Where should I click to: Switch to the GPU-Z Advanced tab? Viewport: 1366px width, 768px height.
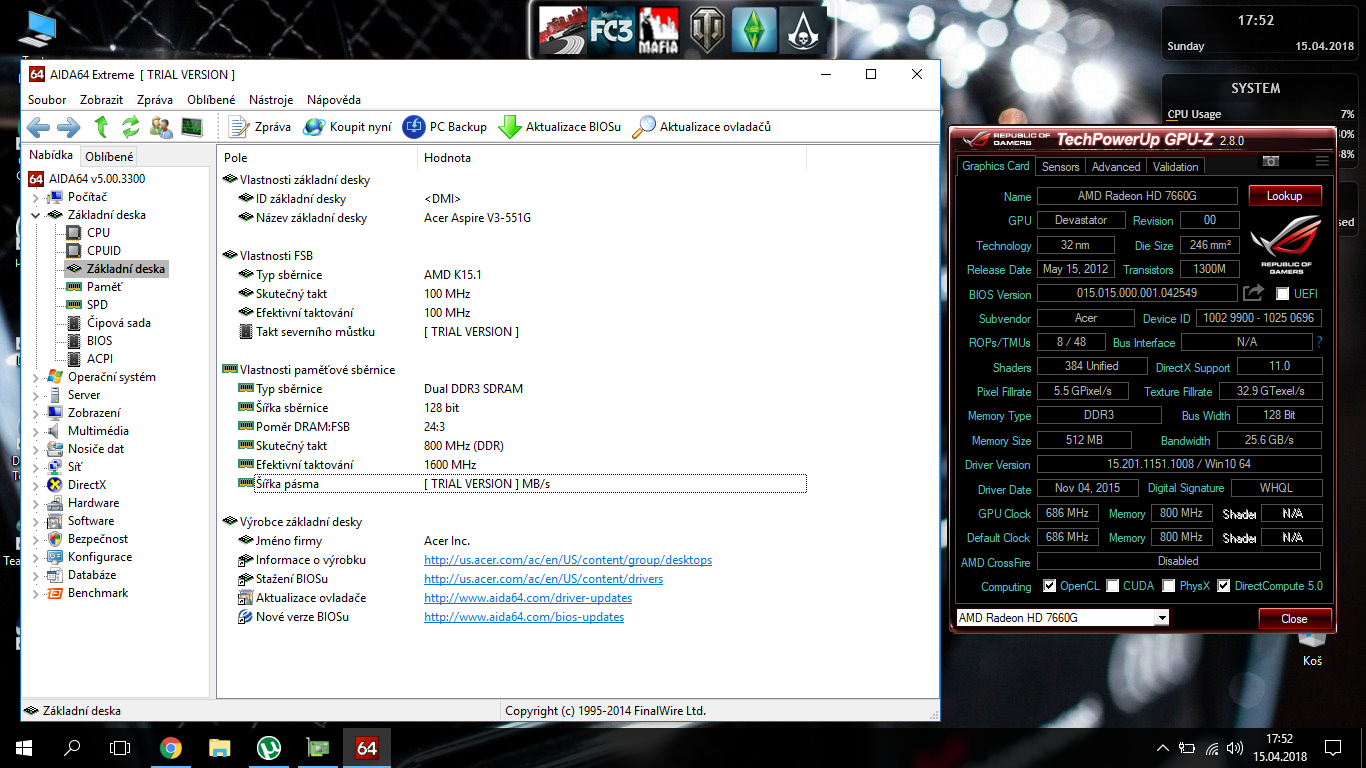point(1116,167)
